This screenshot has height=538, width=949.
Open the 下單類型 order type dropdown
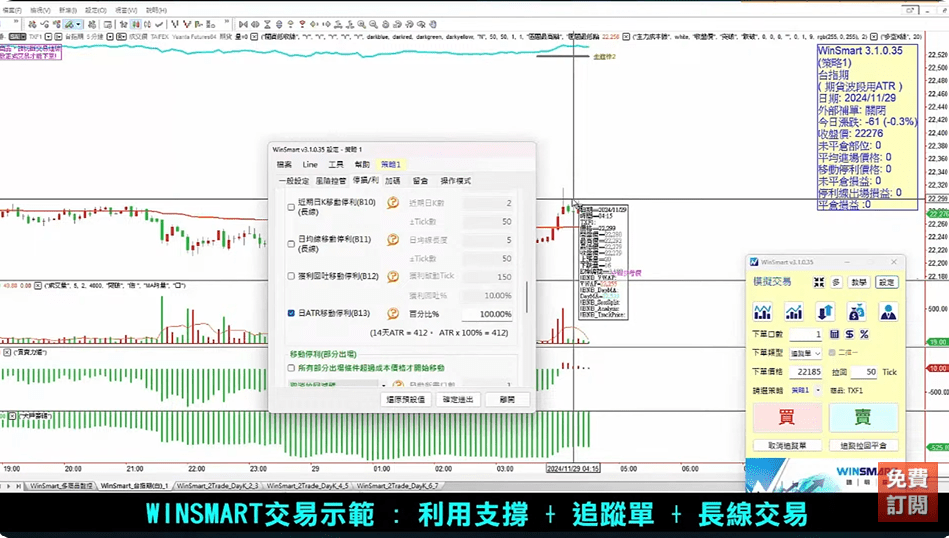click(806, 353)
